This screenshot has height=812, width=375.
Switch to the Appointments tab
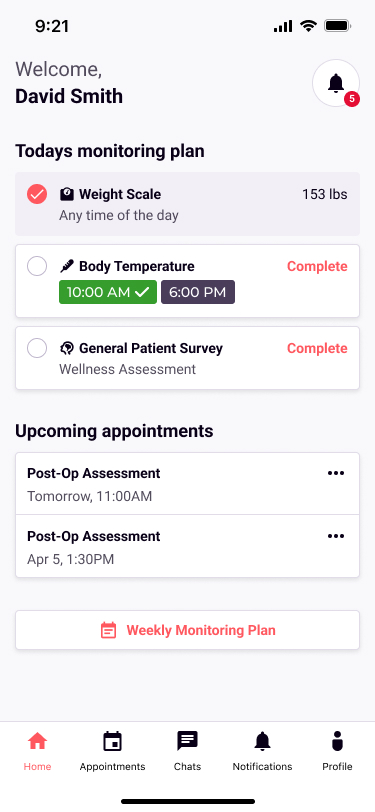point(112,751)
